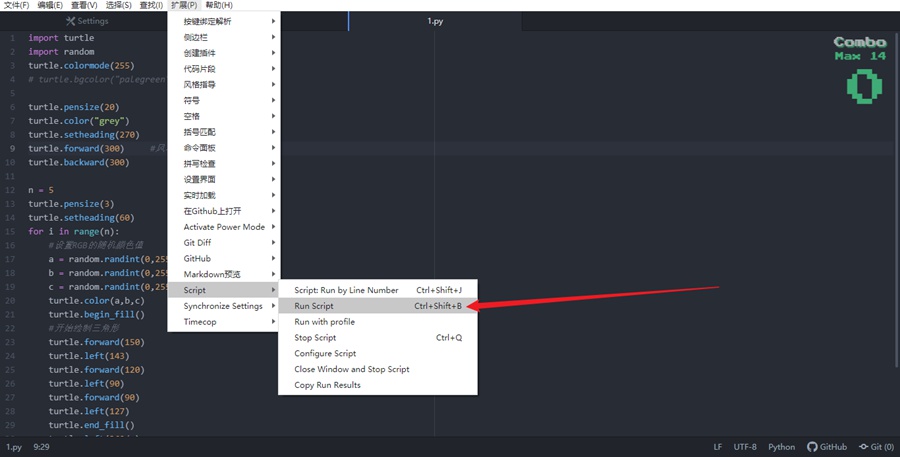The width and height of the screenshot is (900, 457).
Task: Select Run Script in the Script submenu
Action: click(314, 306)
